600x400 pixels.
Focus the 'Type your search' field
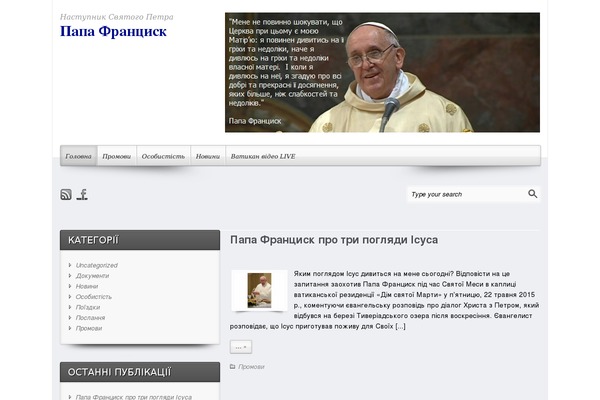pos(467,194)
